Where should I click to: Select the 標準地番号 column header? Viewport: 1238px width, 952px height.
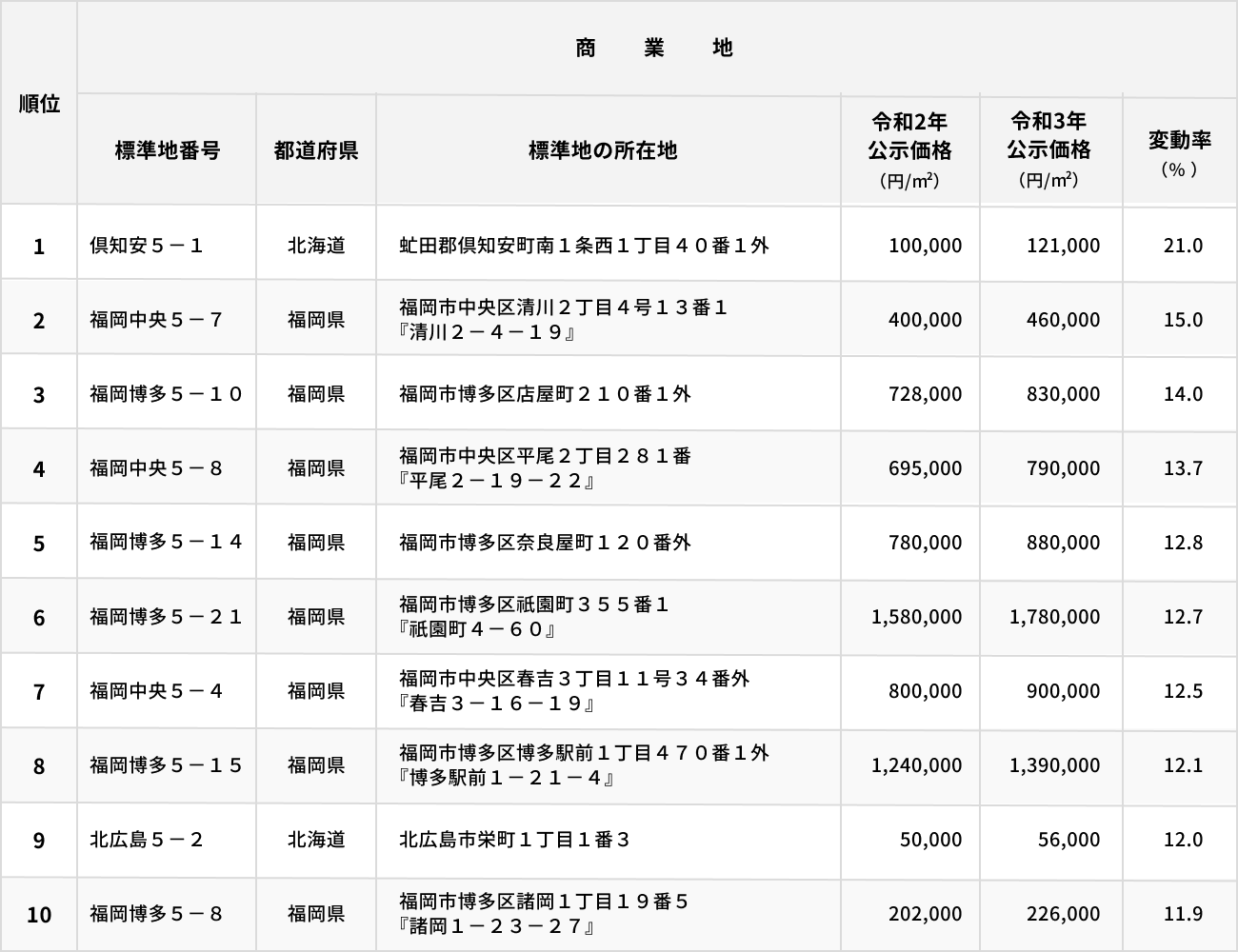(x=167, y=150)
